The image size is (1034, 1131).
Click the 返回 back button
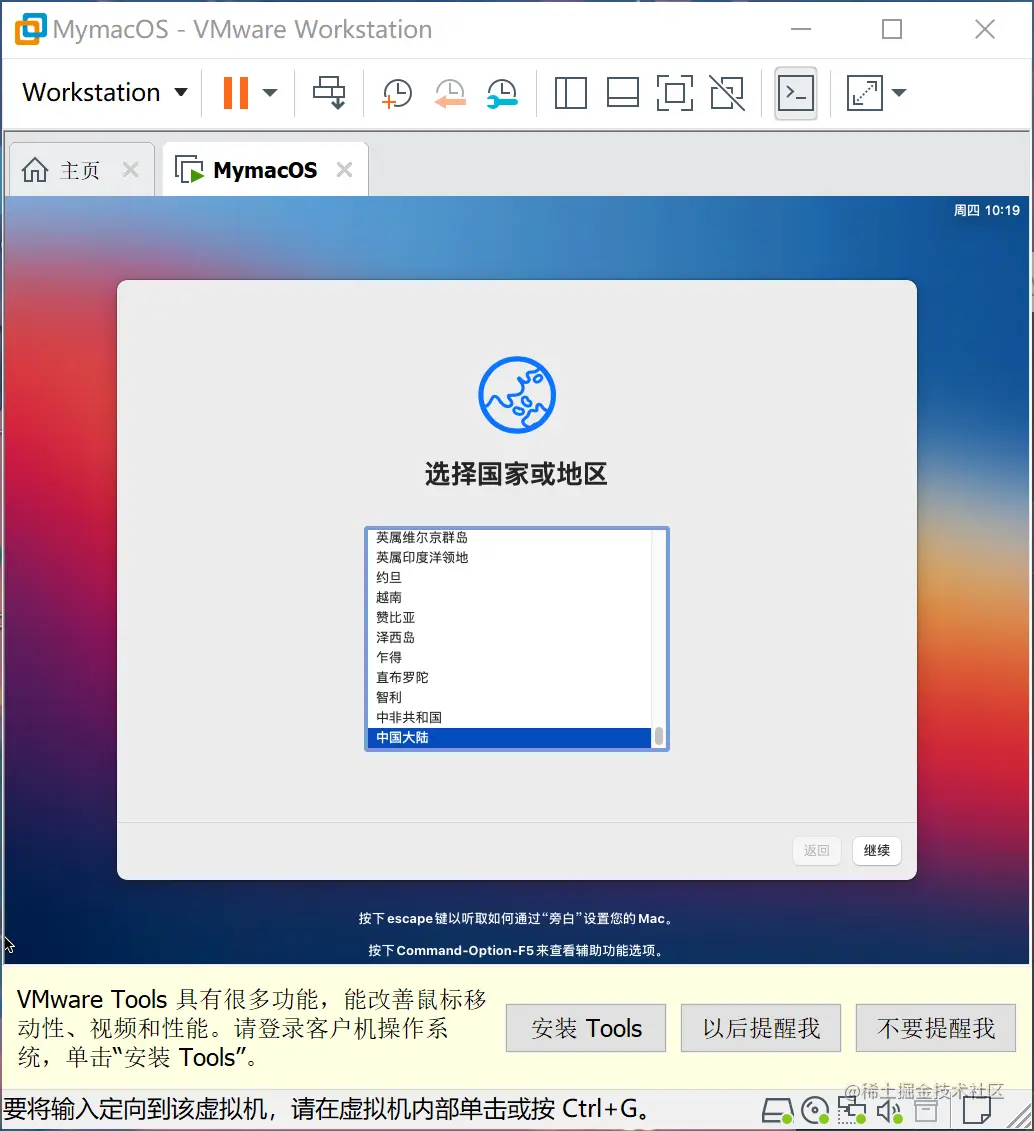point(816,850)
